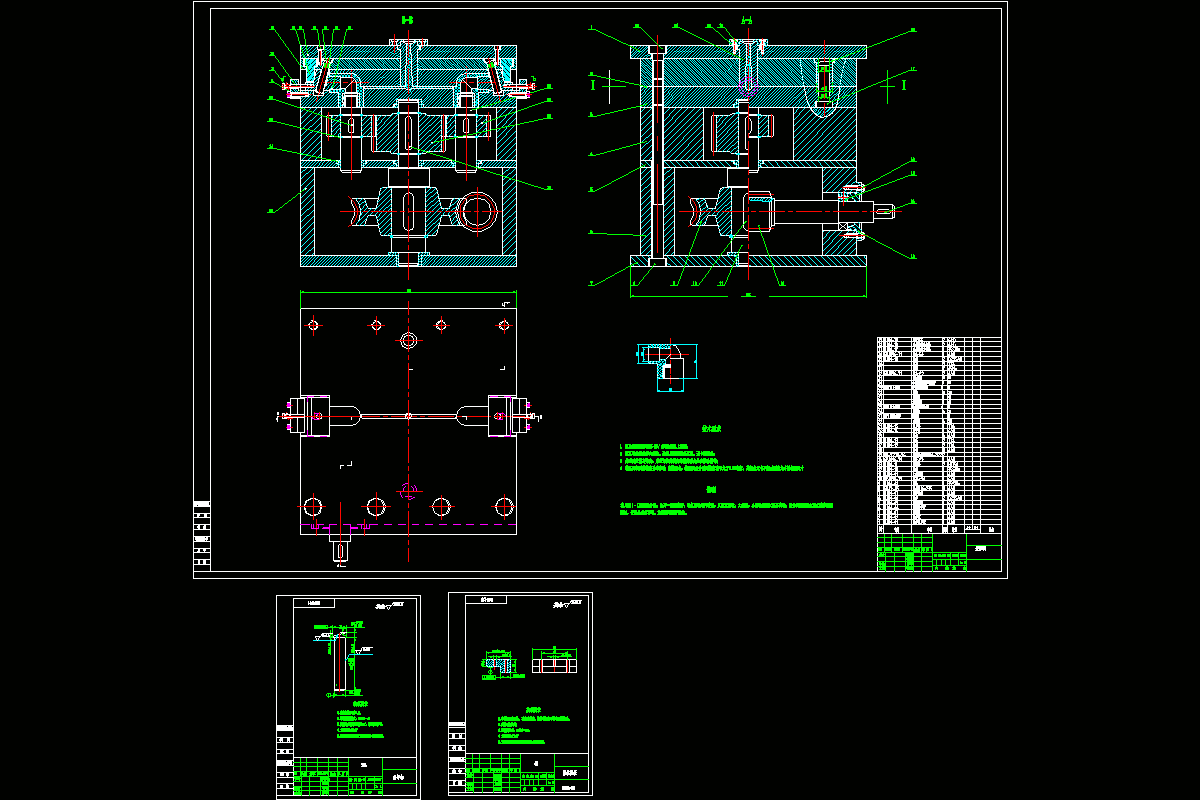Screen dimensions: 1200x800
Task: Select the upper green numbered notes block
Action: coord(711,455)
